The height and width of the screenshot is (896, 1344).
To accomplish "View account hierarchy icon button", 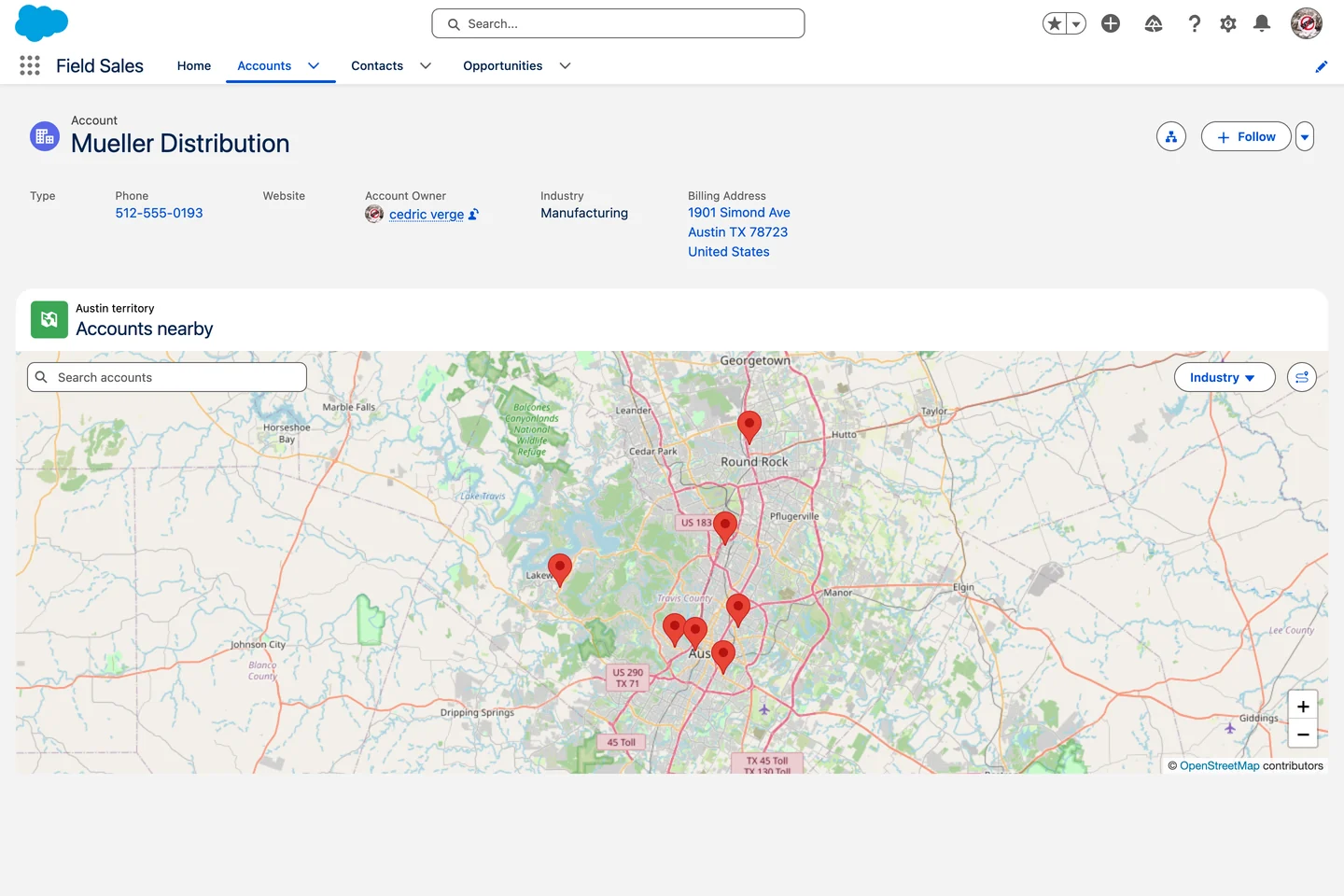I will point(1171,136).
